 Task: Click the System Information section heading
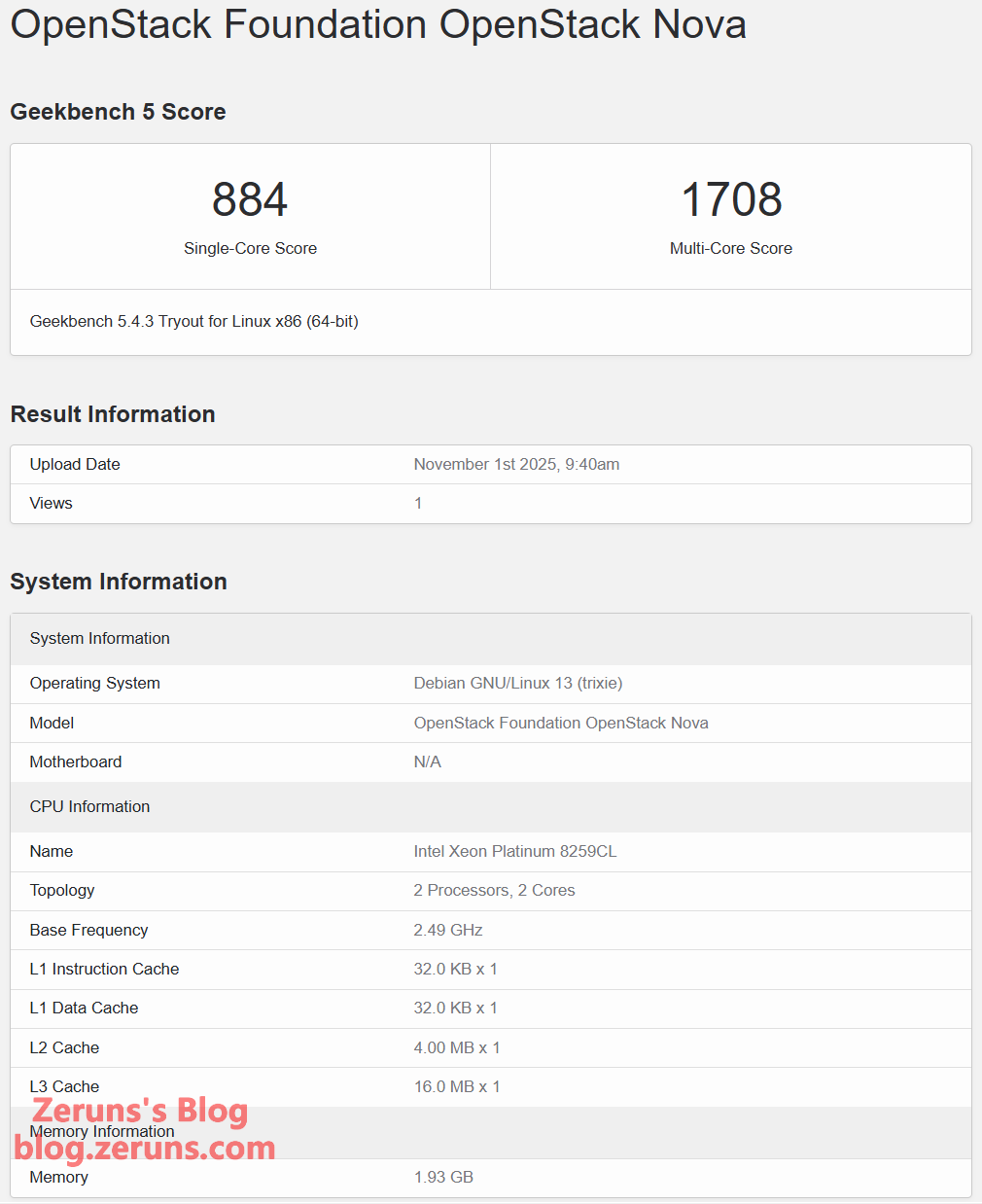(x=119, y=582)
